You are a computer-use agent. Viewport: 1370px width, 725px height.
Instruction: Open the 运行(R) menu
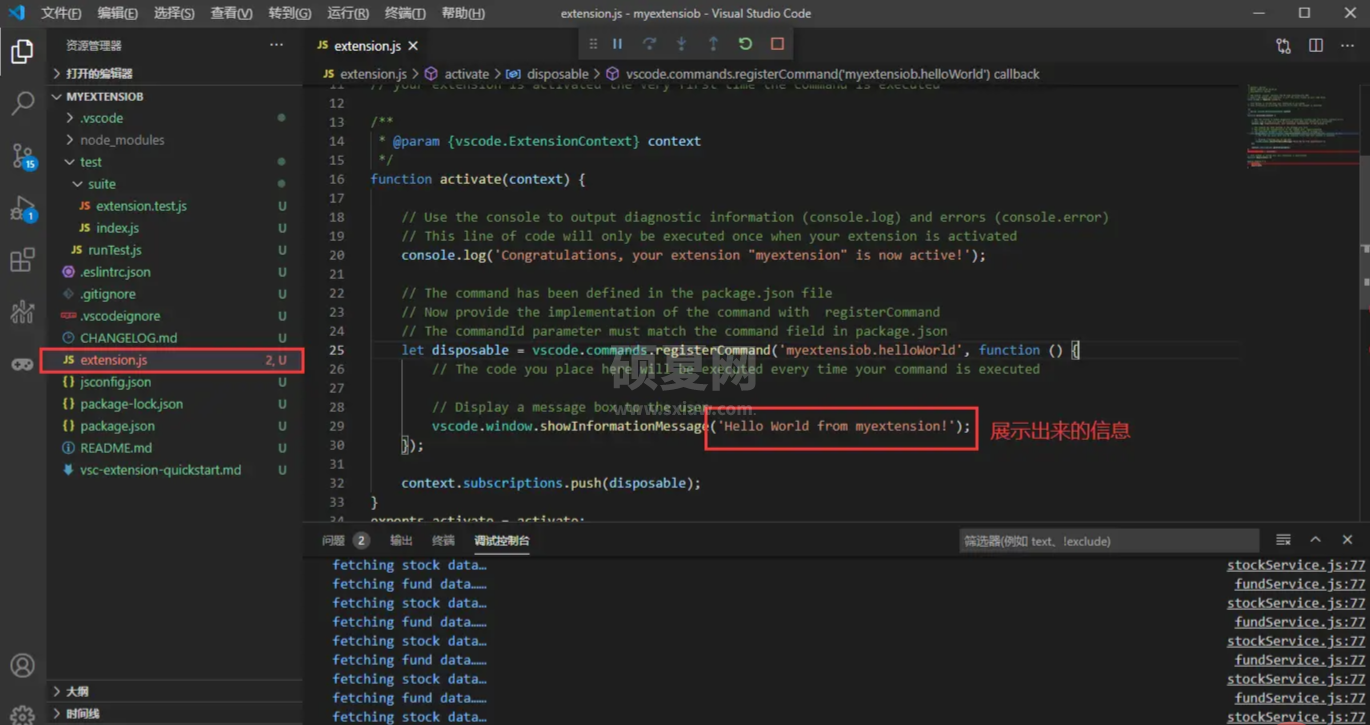coord(348,13)
